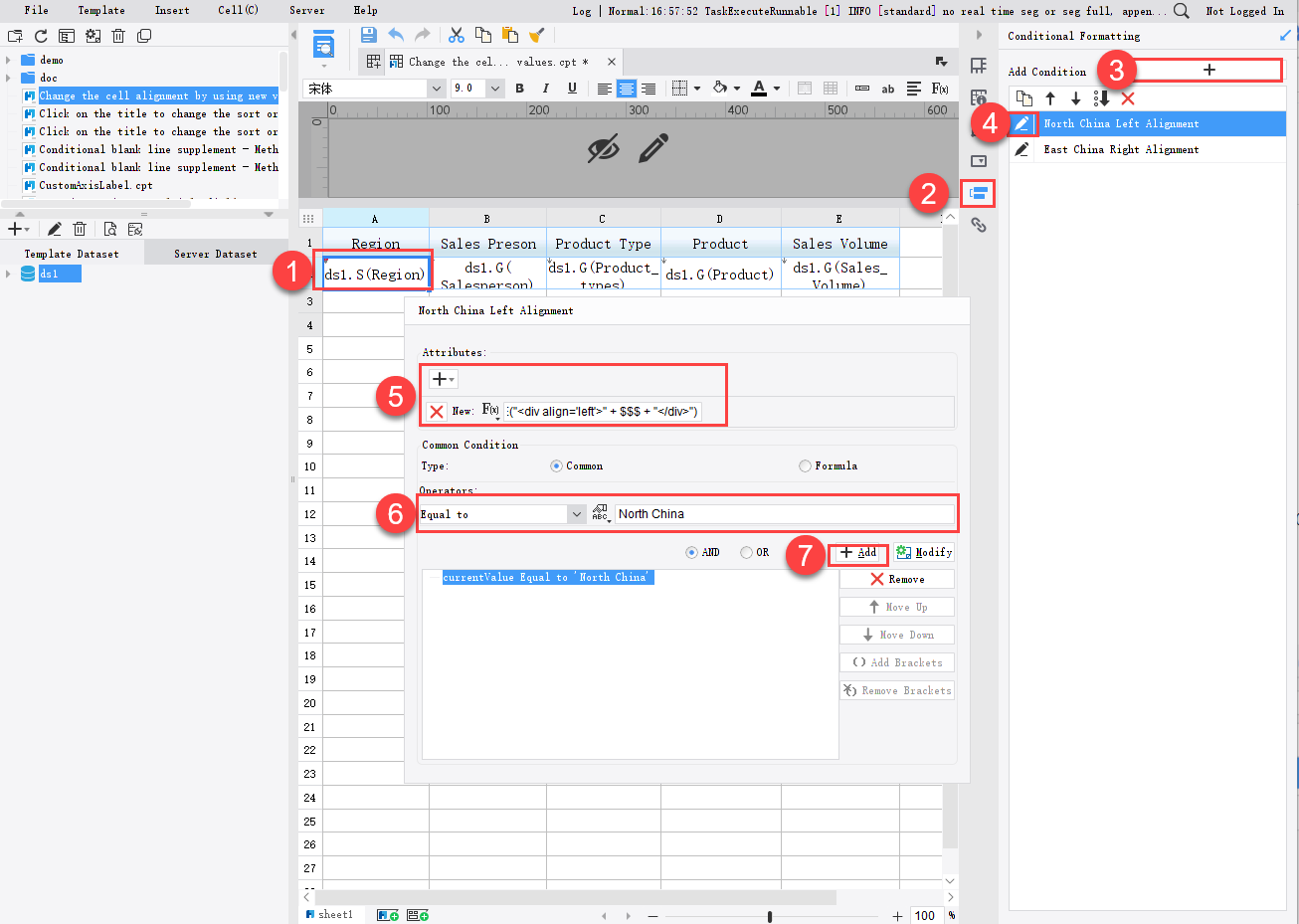Type North China in the condition value field
This screenshot has height=924, width=1299.
[786, 513]
